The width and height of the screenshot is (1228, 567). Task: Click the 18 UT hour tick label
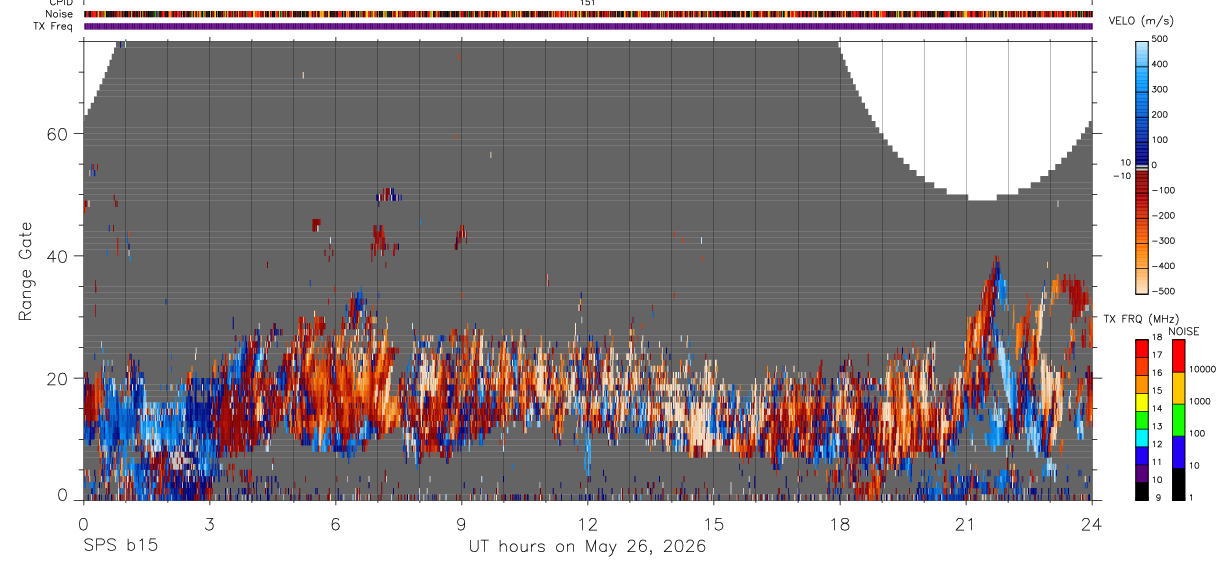tap(840, 523)
